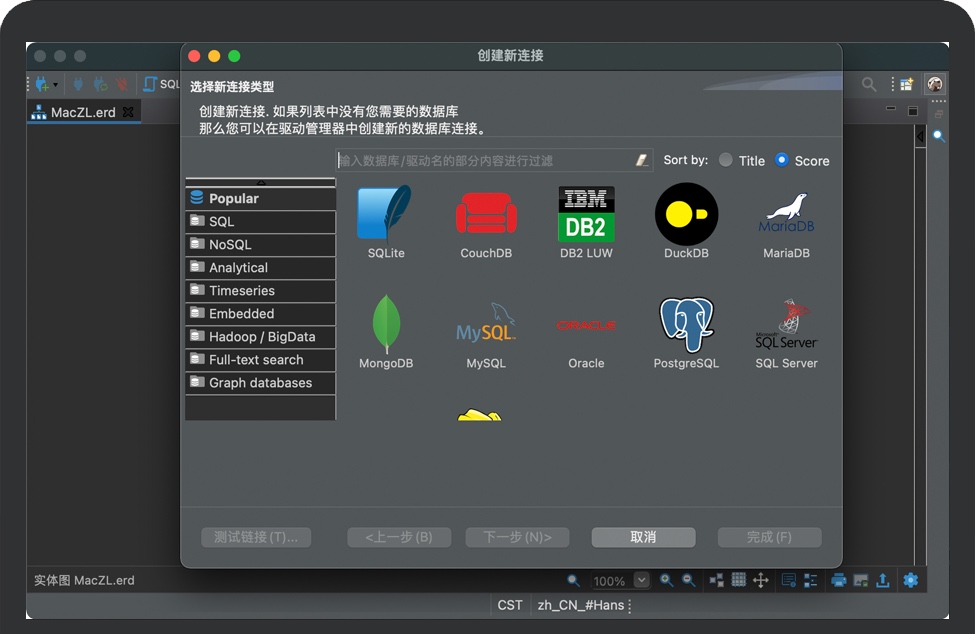Select the DuckDB database icon
The height and width of the screenshot is (634, 975).
(x=686, y=214)
